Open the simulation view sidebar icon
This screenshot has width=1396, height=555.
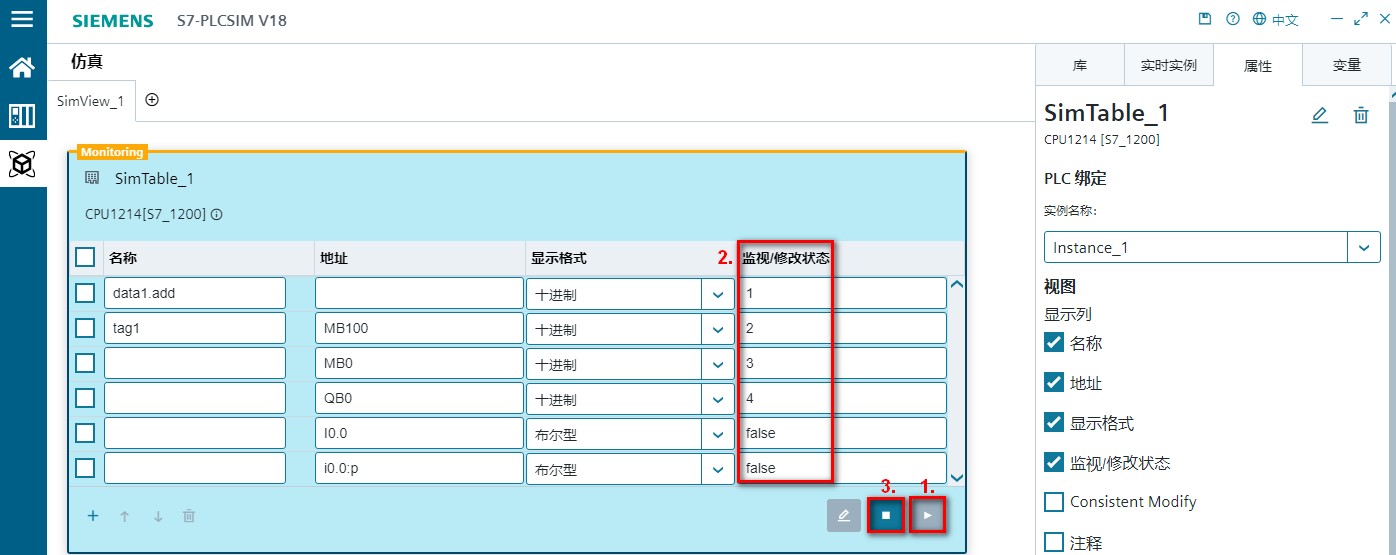point(22,163)
